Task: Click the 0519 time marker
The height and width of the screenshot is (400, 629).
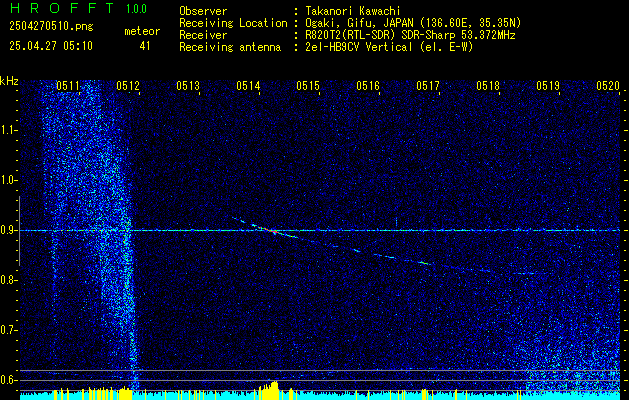Action: pos(548,86)
